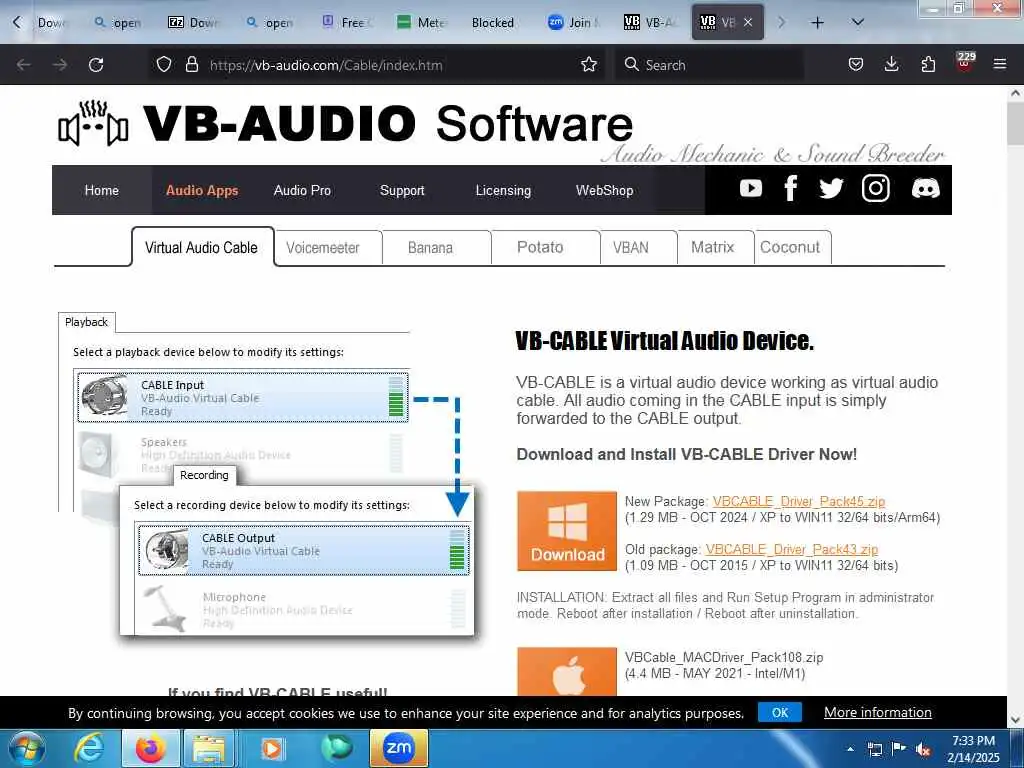Click the Search box
This screenshot has width=1024, height=768.
coord(709,65)
